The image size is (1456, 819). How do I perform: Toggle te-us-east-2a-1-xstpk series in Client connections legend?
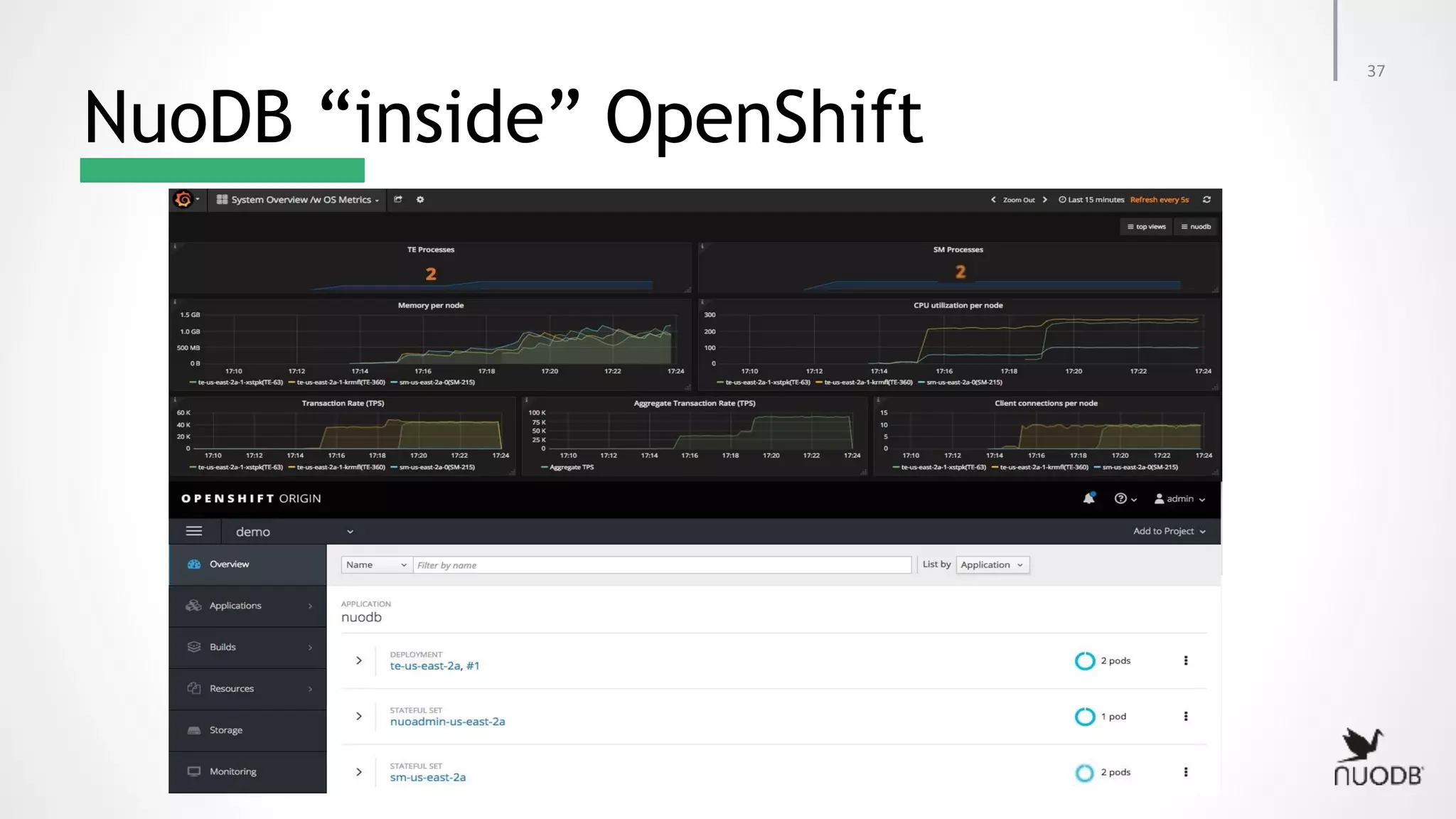939,467
